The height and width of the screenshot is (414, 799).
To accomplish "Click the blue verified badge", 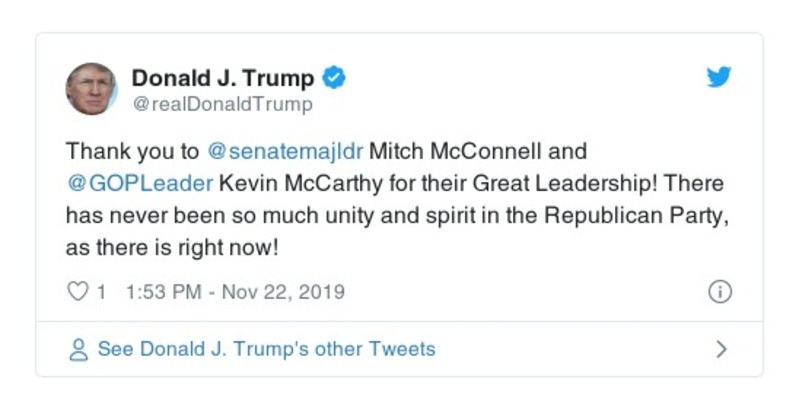I will coord(336,78).
